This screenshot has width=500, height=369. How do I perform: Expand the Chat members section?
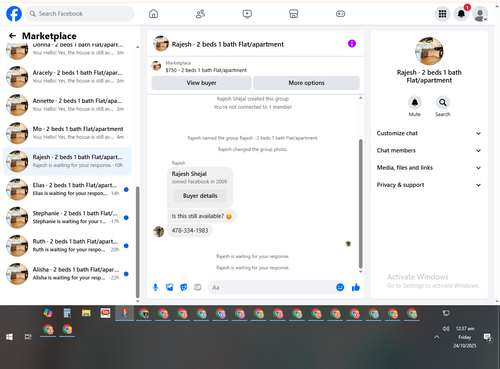pyautogui.click(x=429, y=150)
